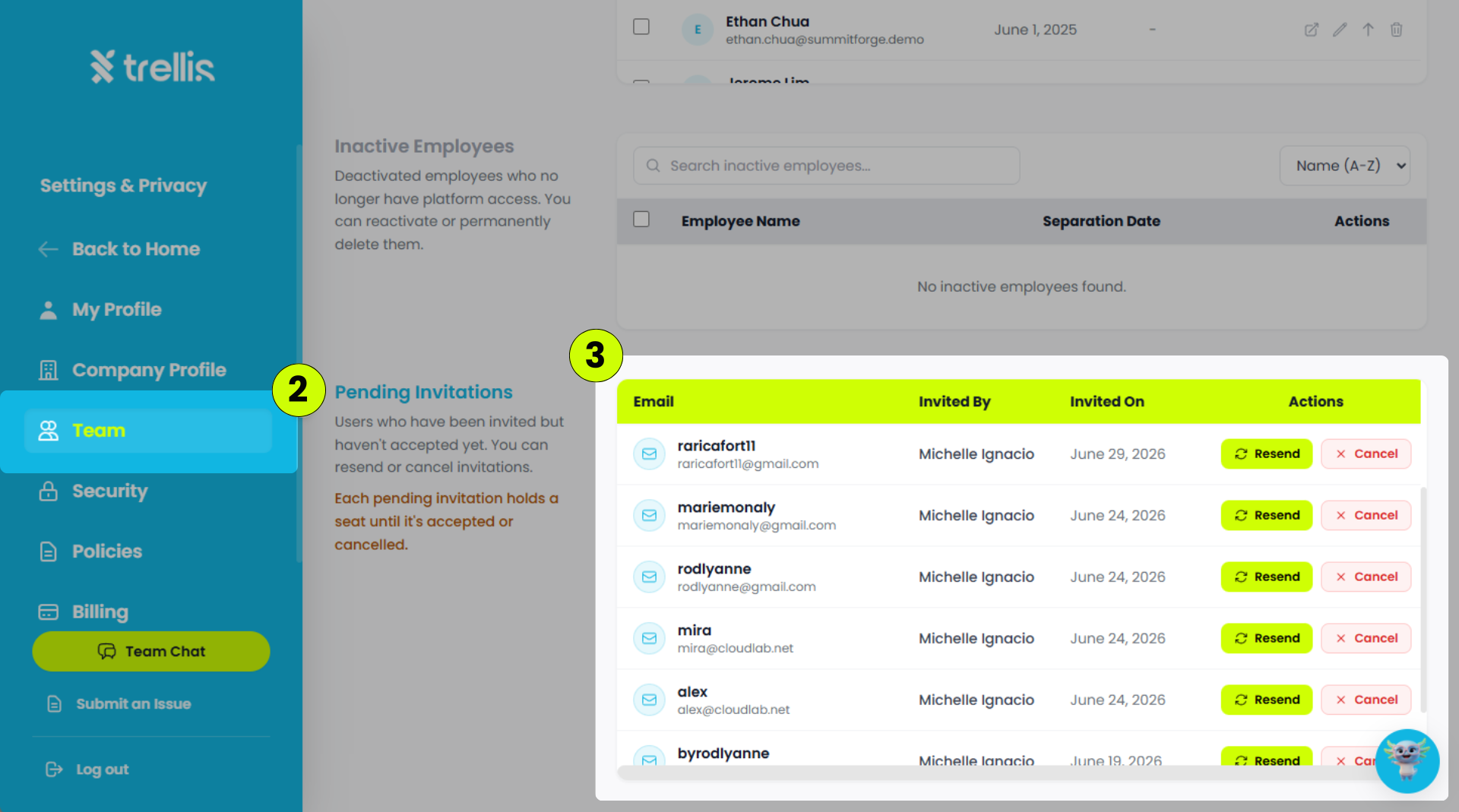This screenshot has height=812, width=1459.
Task: Open the axolotl mascot chat assistant
Action: point(1407,761)
